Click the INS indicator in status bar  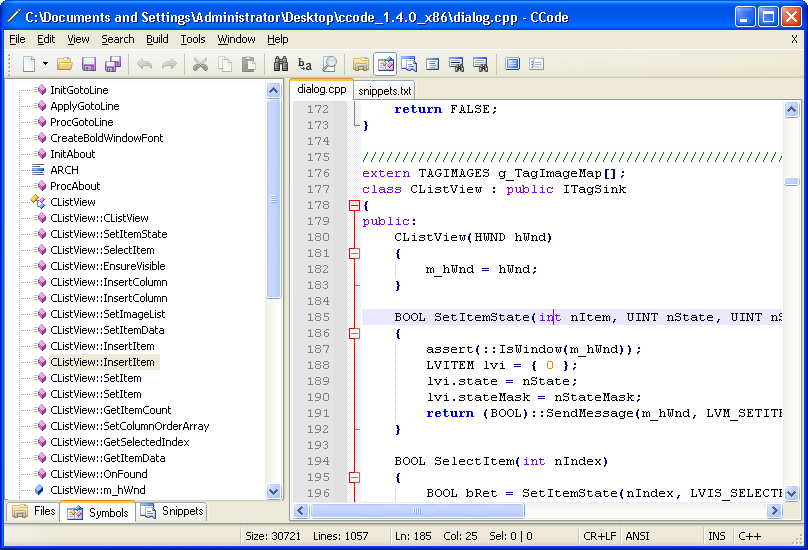click(716, 536)
